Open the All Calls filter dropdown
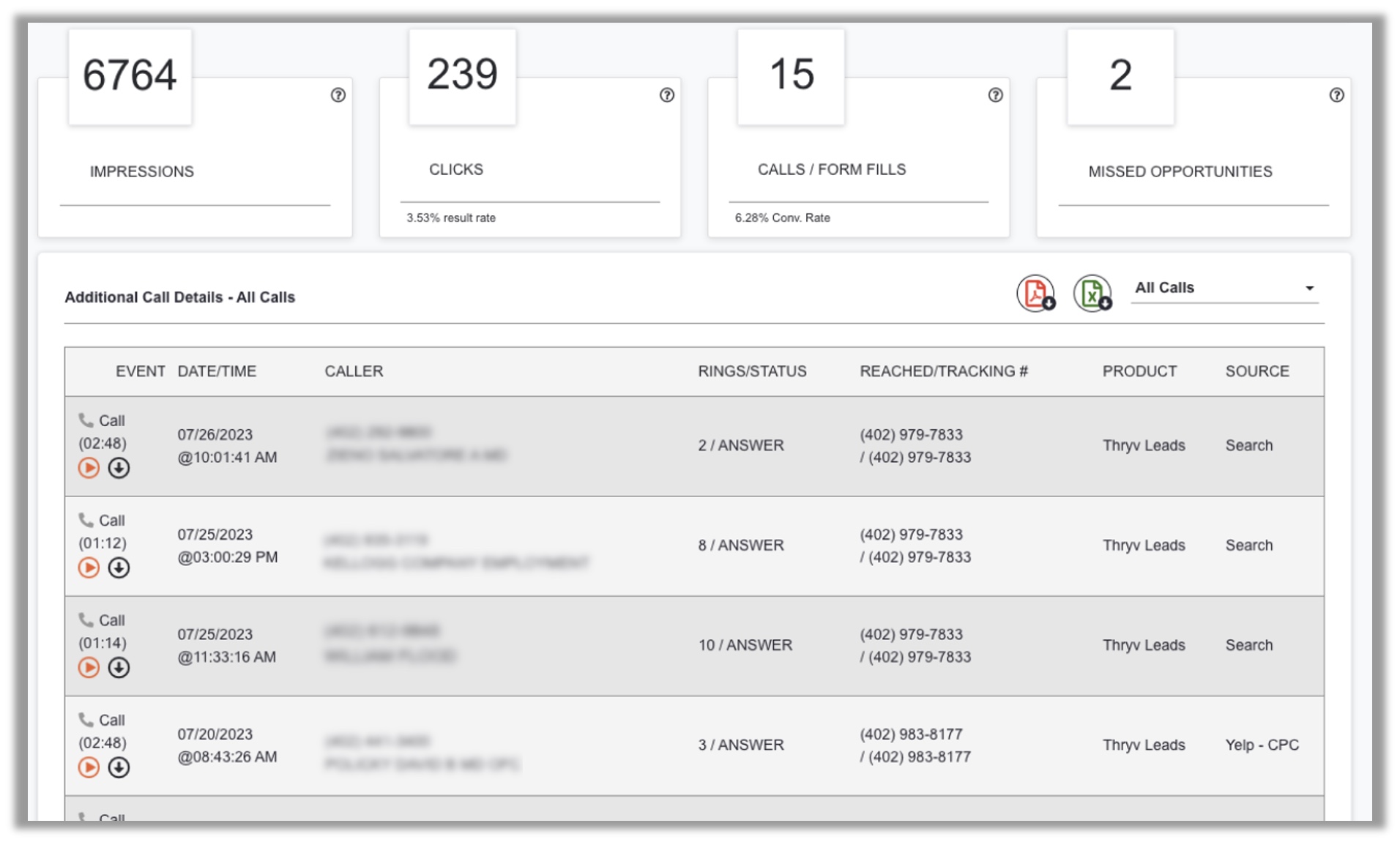The image size is (1400, 845). point(1224,289)
